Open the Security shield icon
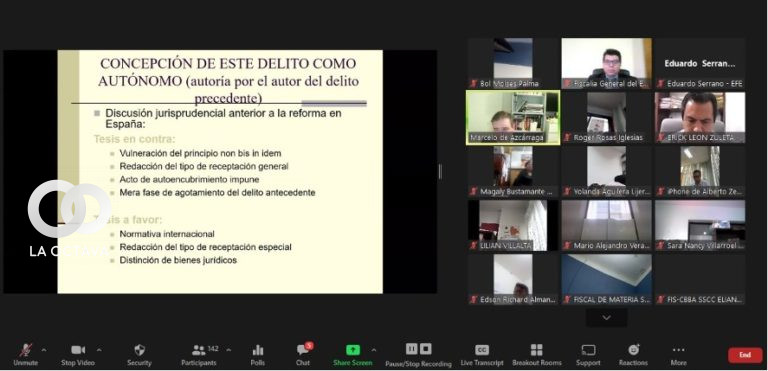This screenshot has width=768, height=371. 140,350
